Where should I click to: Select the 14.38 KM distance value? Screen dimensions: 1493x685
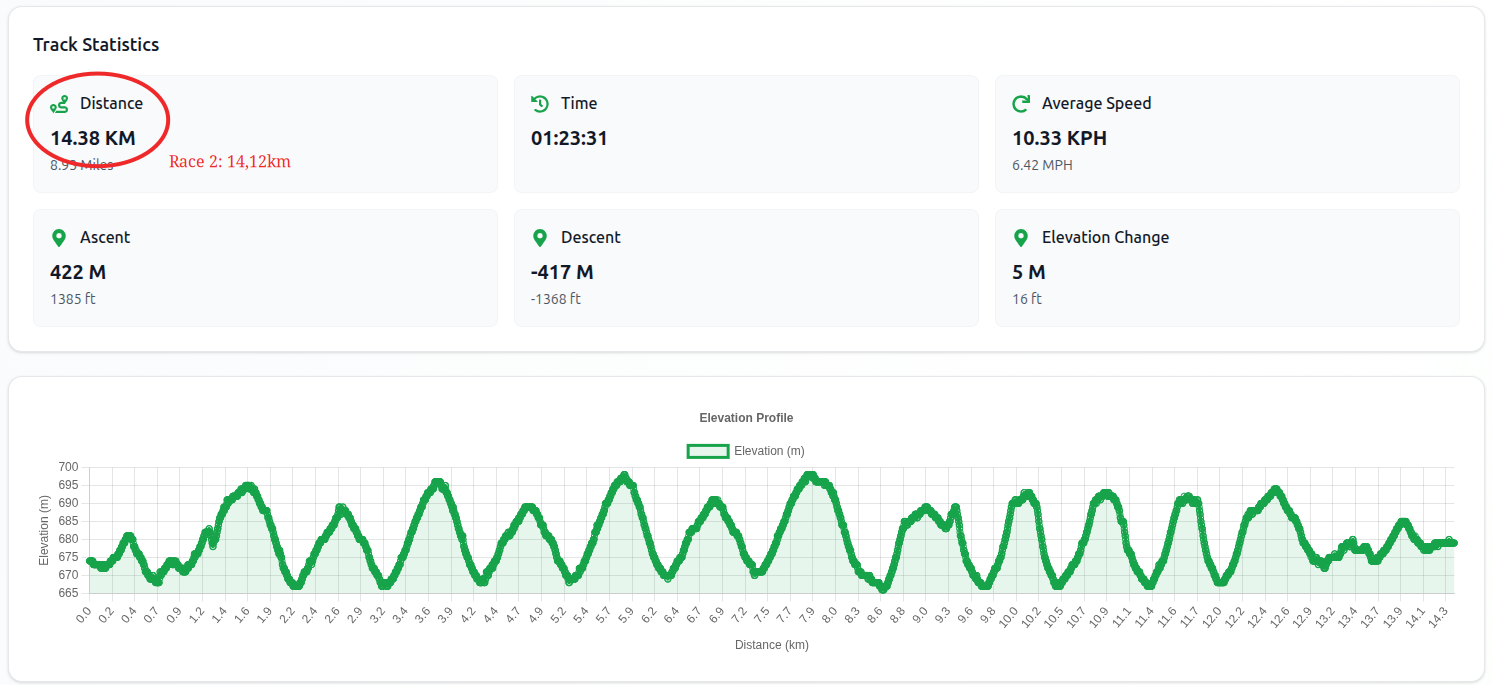(93, 139)
